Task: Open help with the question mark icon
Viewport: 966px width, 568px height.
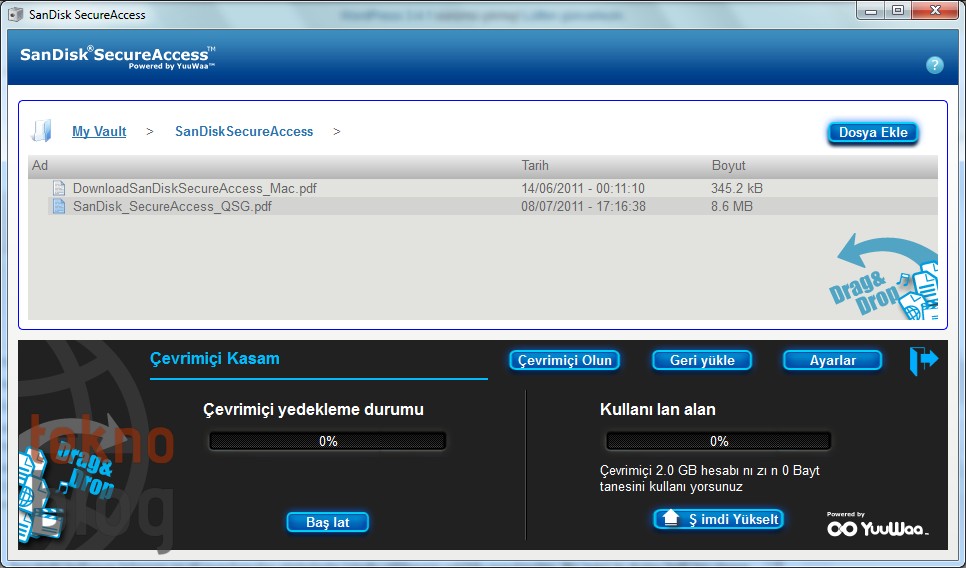Action: (x=934, y=65)
